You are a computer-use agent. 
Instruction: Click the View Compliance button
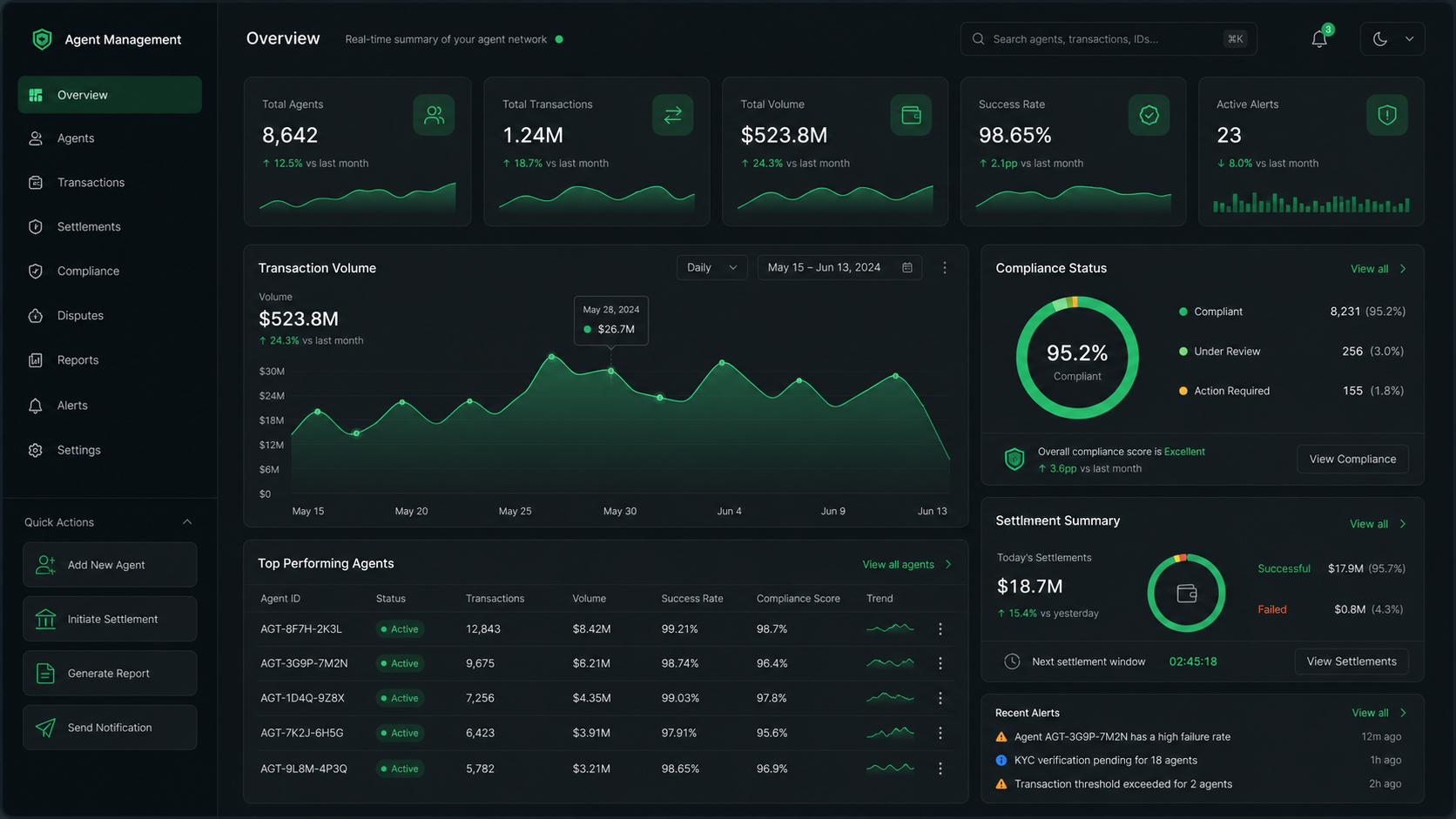(1352, 460)
